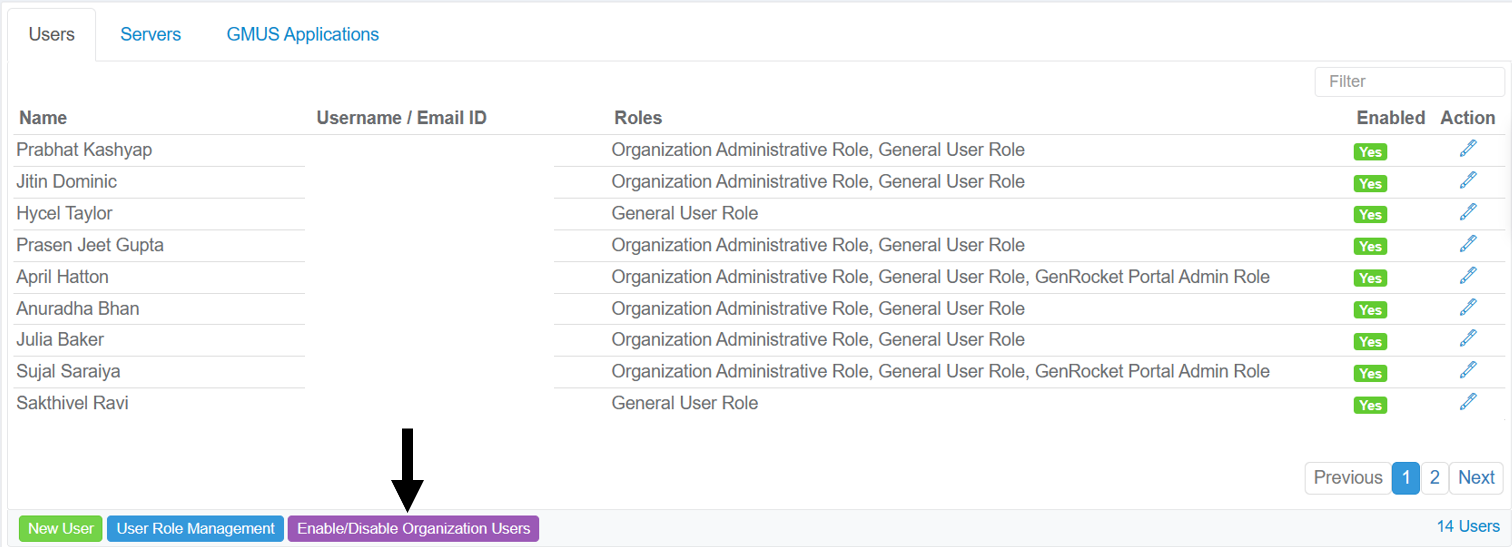Click into the Filter input field
This screenshot has width=1512, height=547.
[x=1409, y=81]
